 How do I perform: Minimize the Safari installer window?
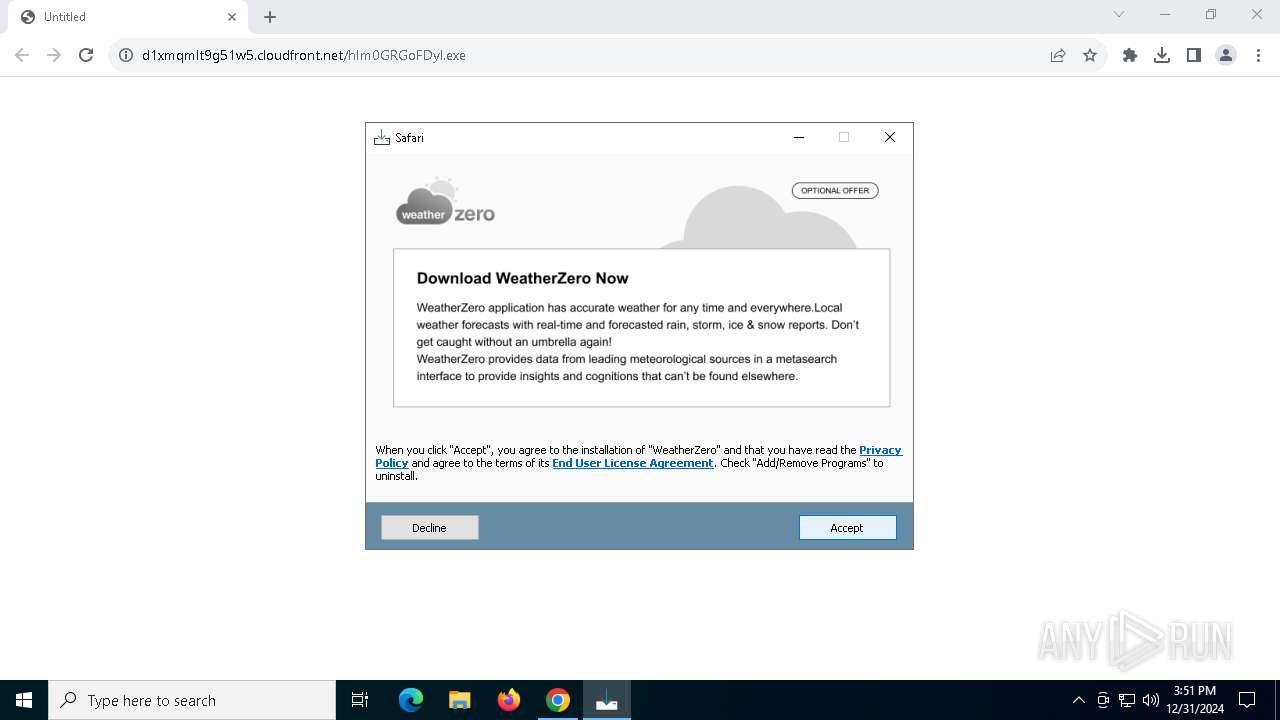(798, 137)
